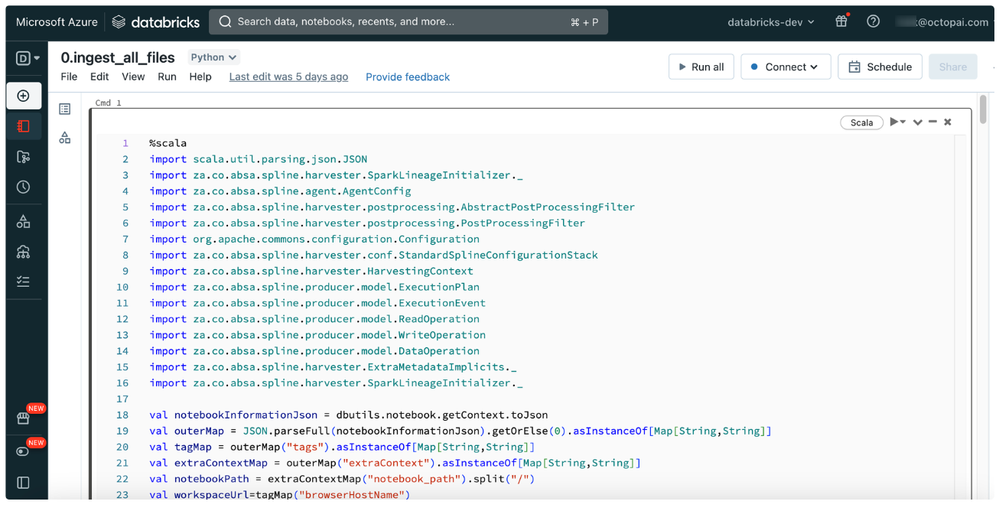Screen dimensions: 999x508
Task: Click the Run all button
Action: (x=699, y=67)
